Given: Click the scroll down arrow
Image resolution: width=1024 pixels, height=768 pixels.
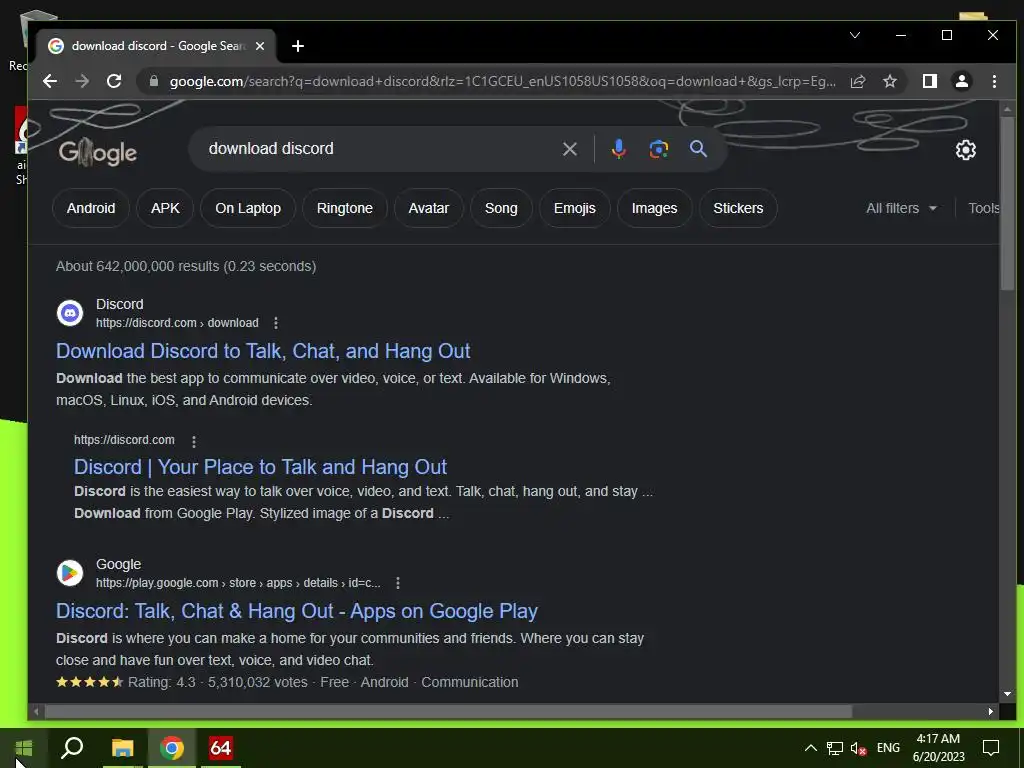Looking at the screenshot, I should pos(1007,694).
